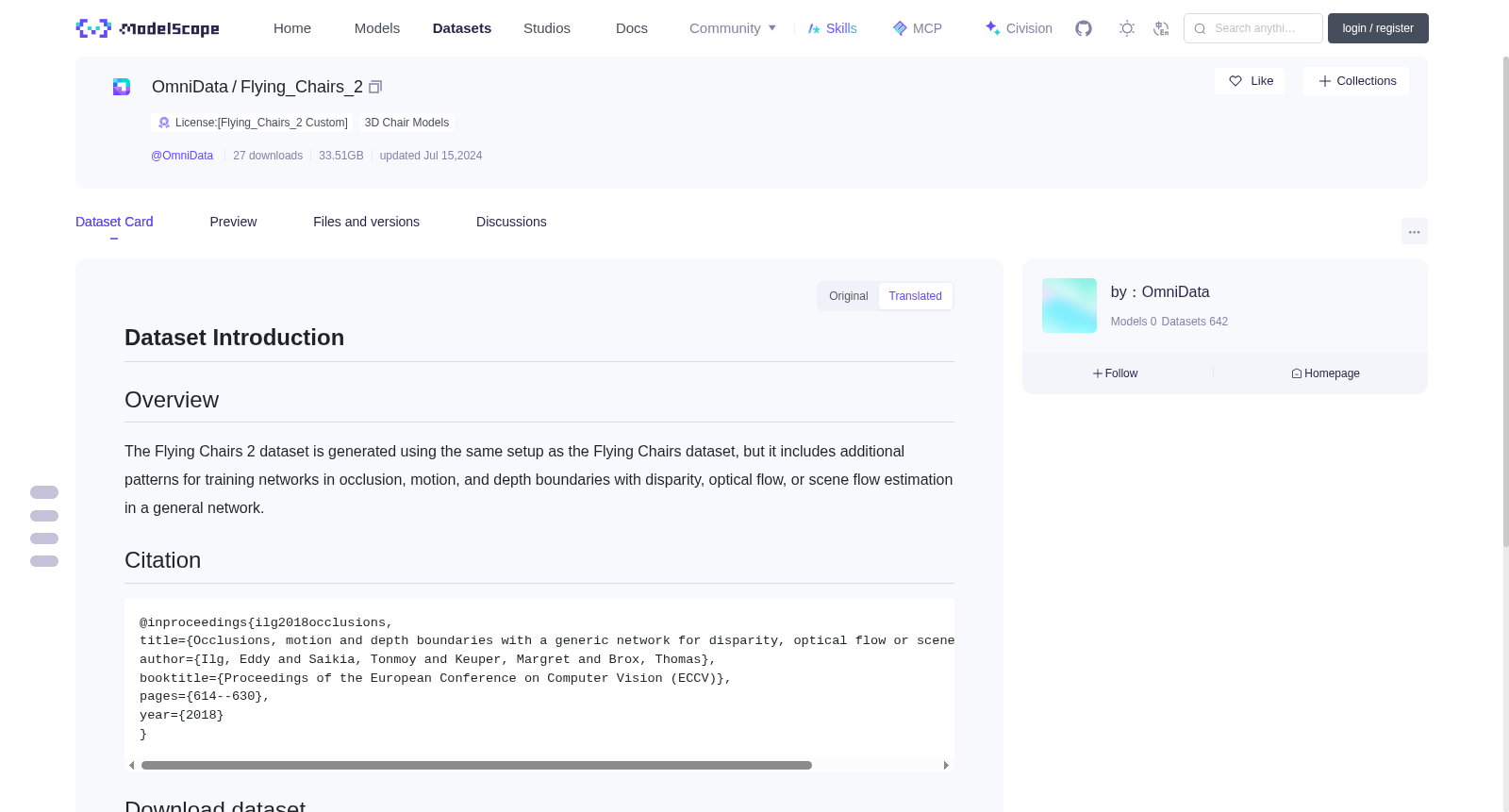
Task: Open Docs in top navigation
Action: tap(632, 28)
